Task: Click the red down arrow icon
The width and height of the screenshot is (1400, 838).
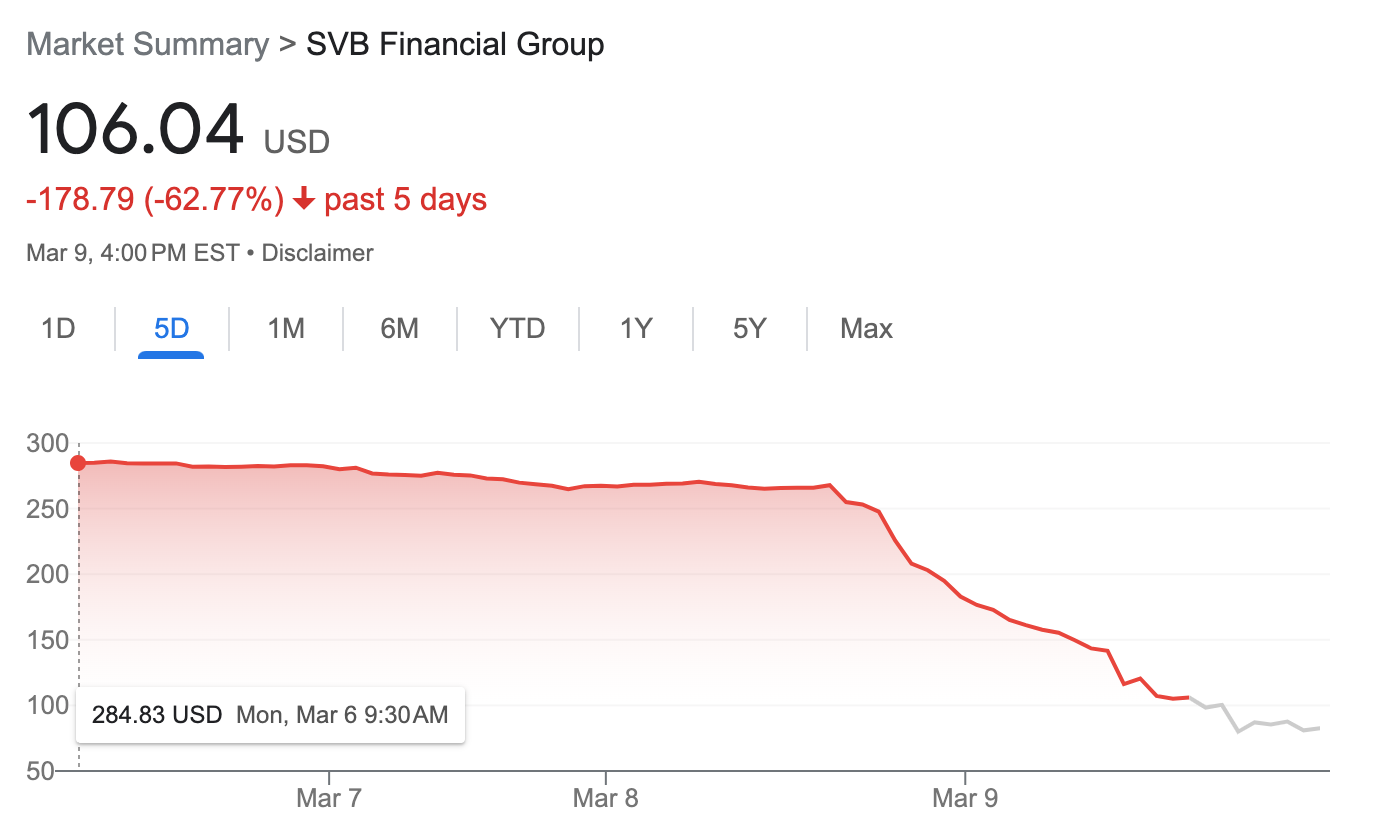Action: pos(304,200)
